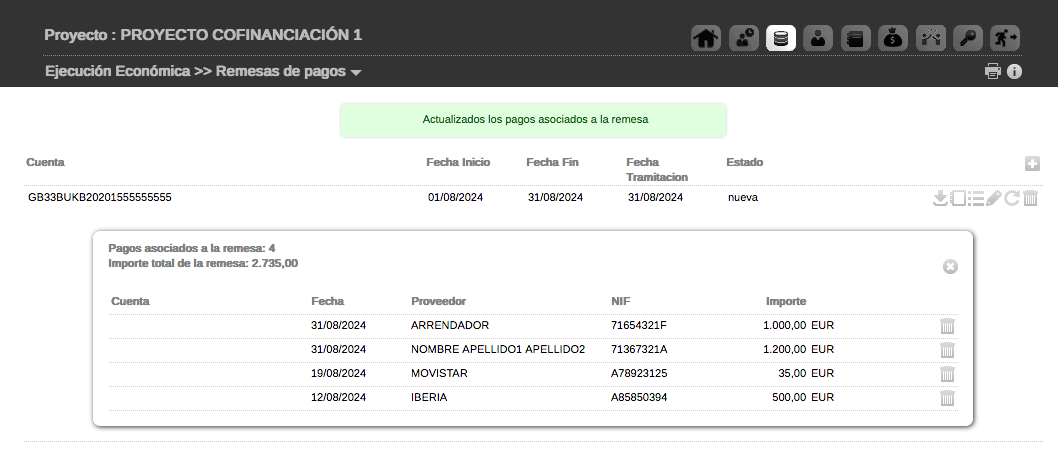Click the notebook icon in remesa row

coord(958,198)
